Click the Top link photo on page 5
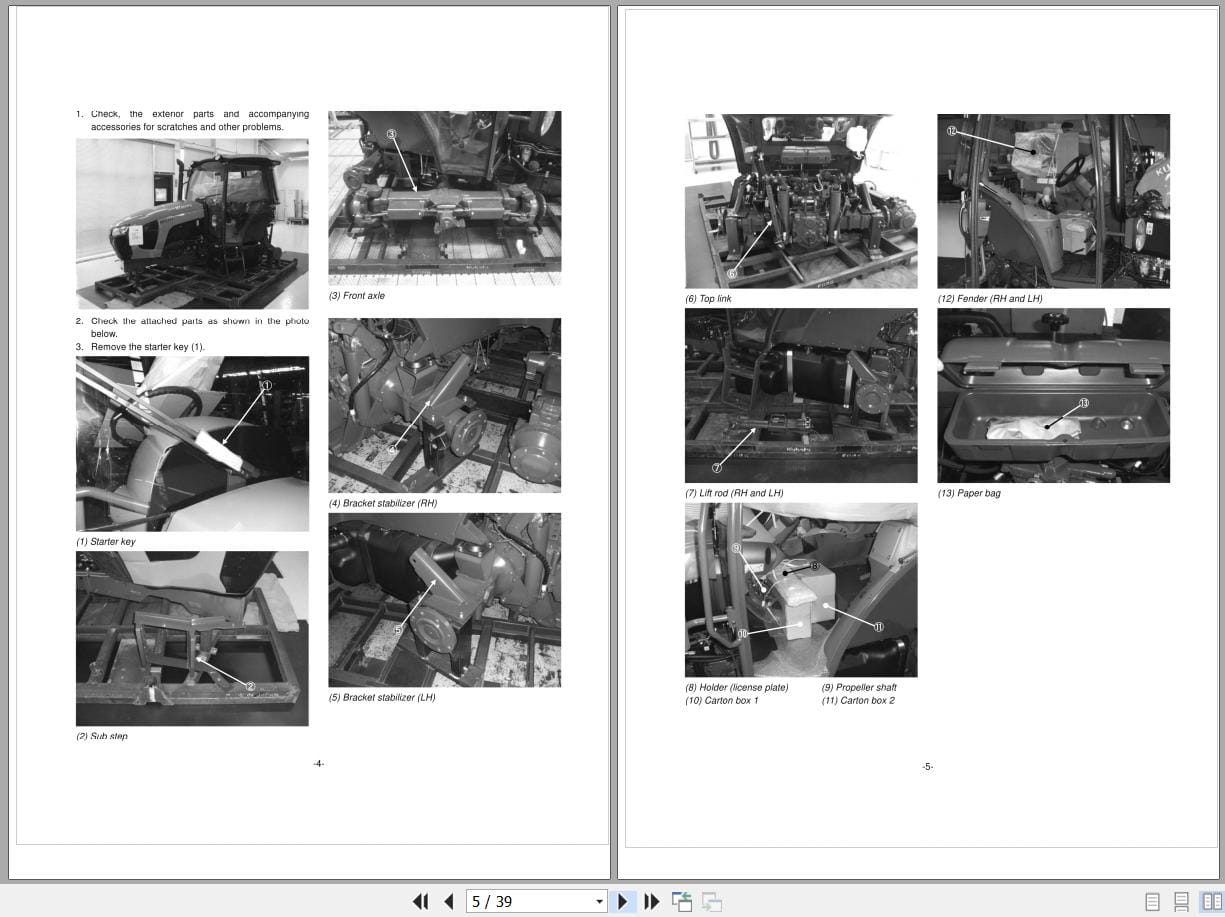Screen dimensions: 1225x917 (x=801, y=201)
